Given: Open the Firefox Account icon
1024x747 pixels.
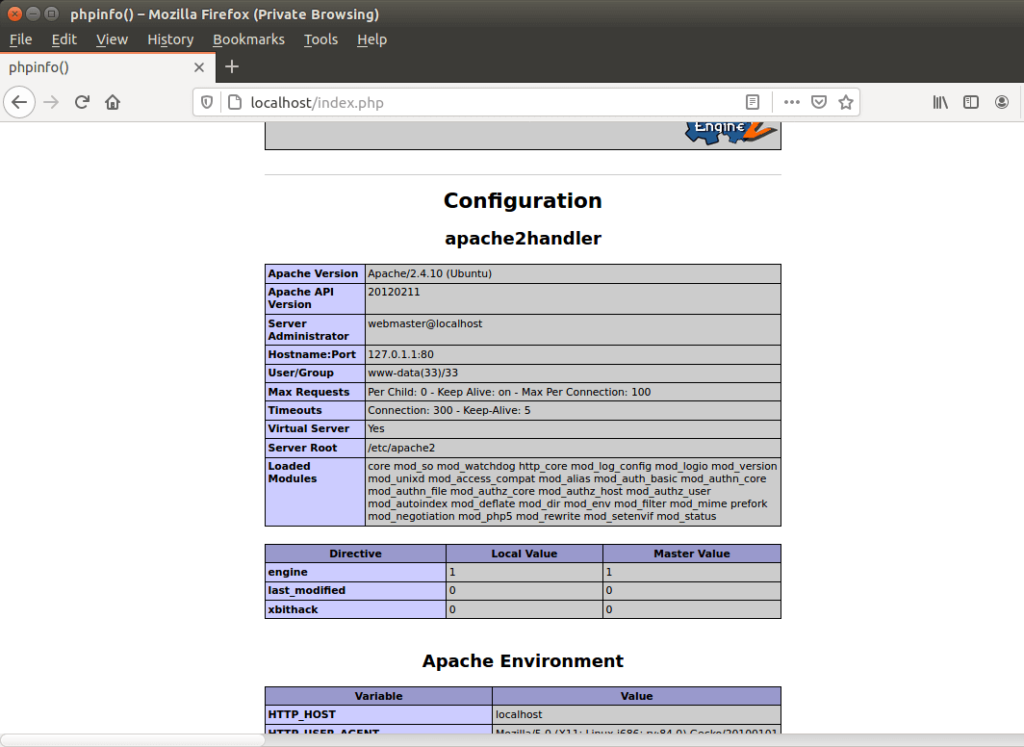Looking at the screenshot, I should click(1002, 102).
